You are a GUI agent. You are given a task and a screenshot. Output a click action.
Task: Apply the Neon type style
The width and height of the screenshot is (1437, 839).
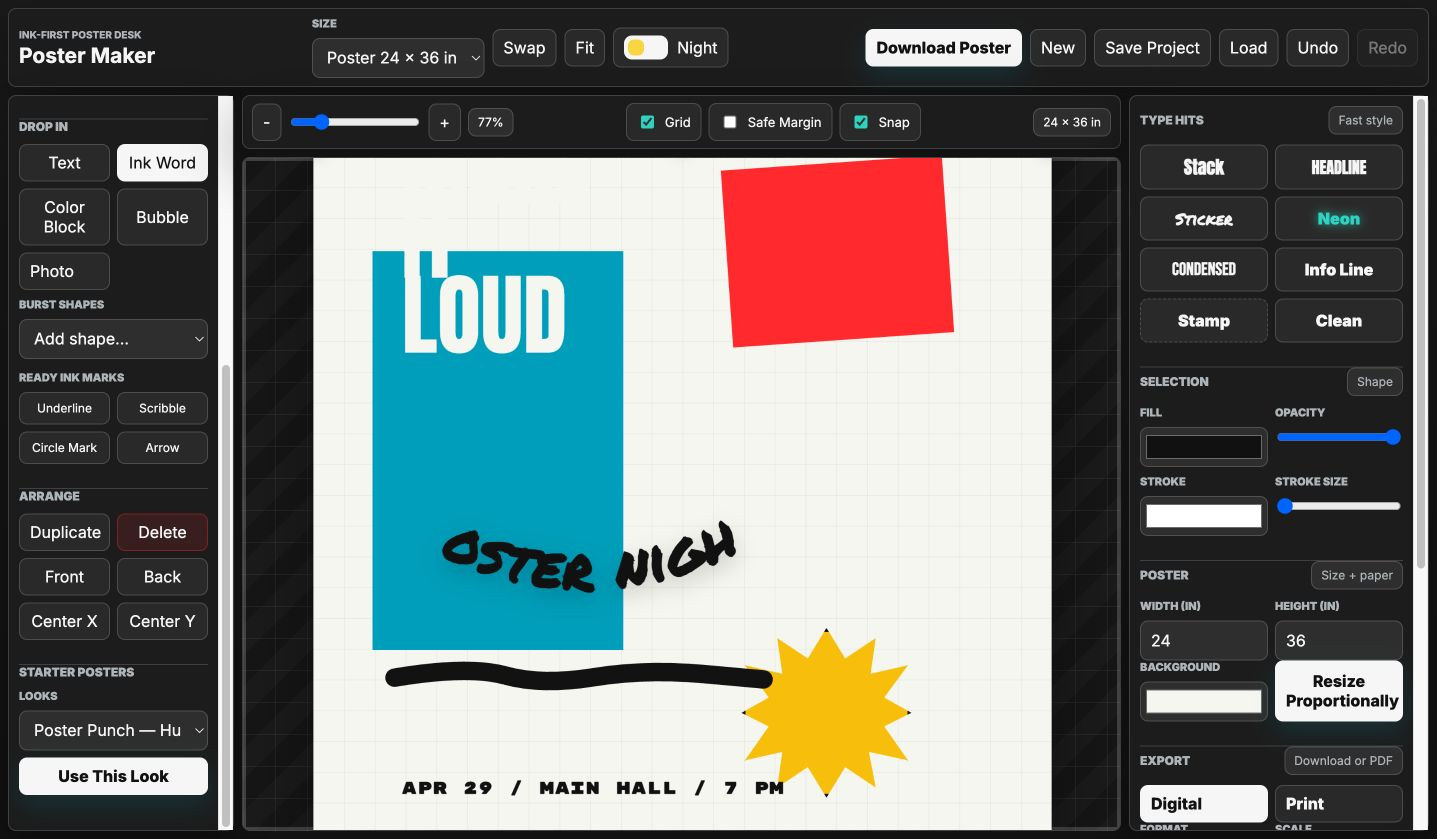point(1338,219)
